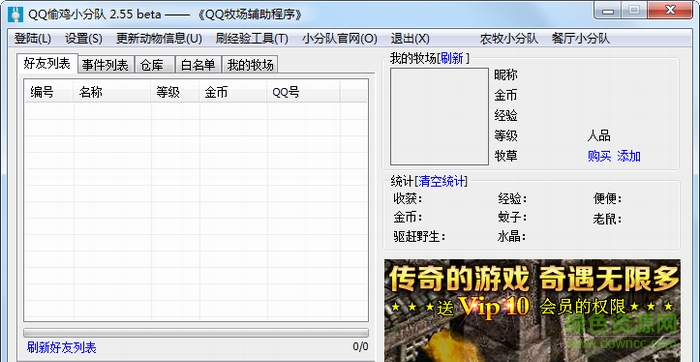Image resolution: width=700 pixels, height=362 pixels.
Task: Click the app icon in title bar
Action: [16, 15]
